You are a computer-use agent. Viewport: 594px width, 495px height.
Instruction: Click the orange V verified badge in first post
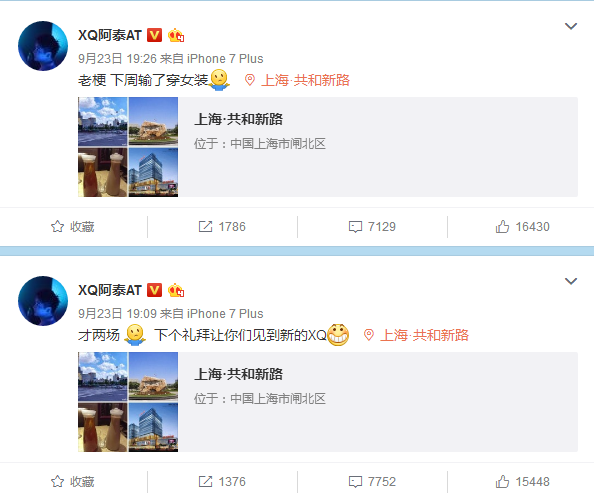click(154, 35)
